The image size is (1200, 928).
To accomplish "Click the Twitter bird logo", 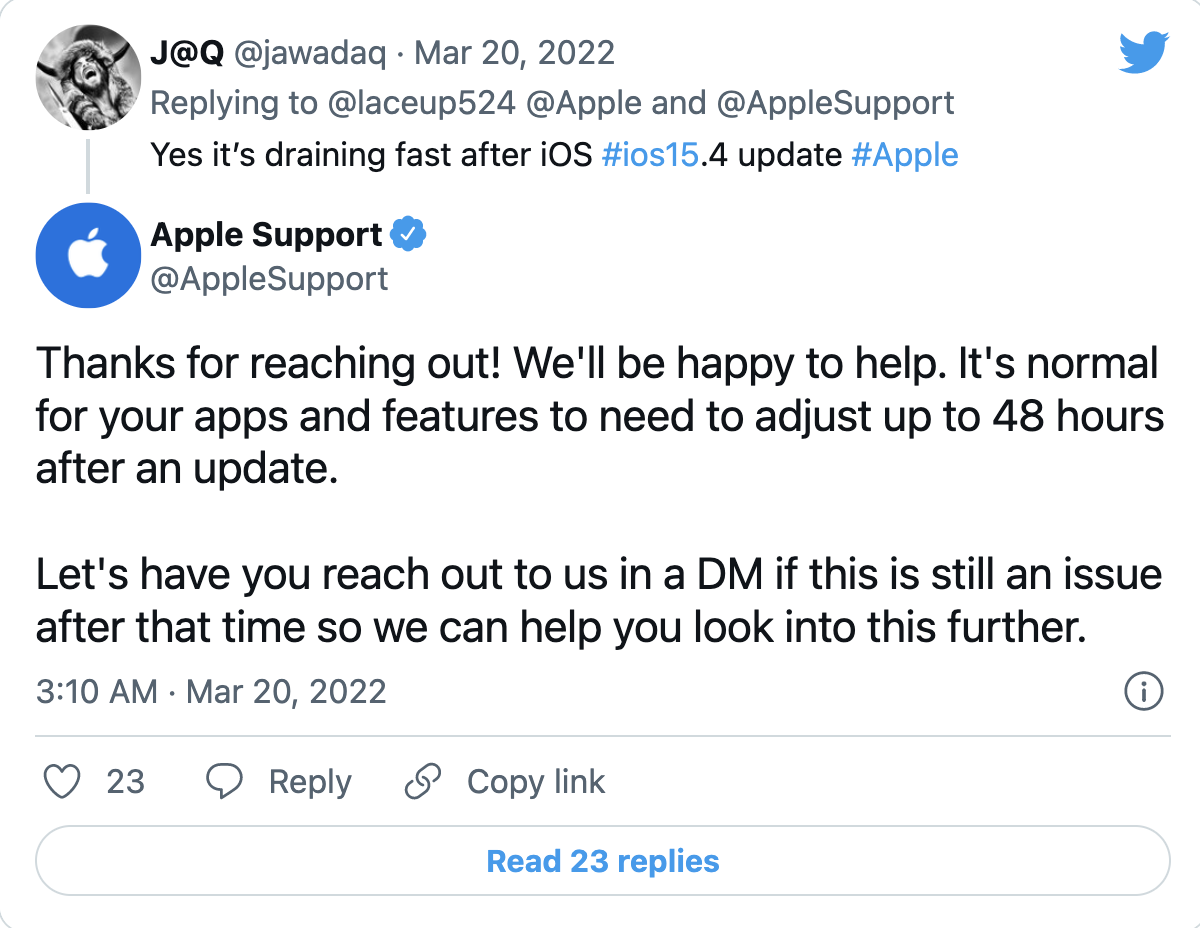I will tap(1144, 54).
